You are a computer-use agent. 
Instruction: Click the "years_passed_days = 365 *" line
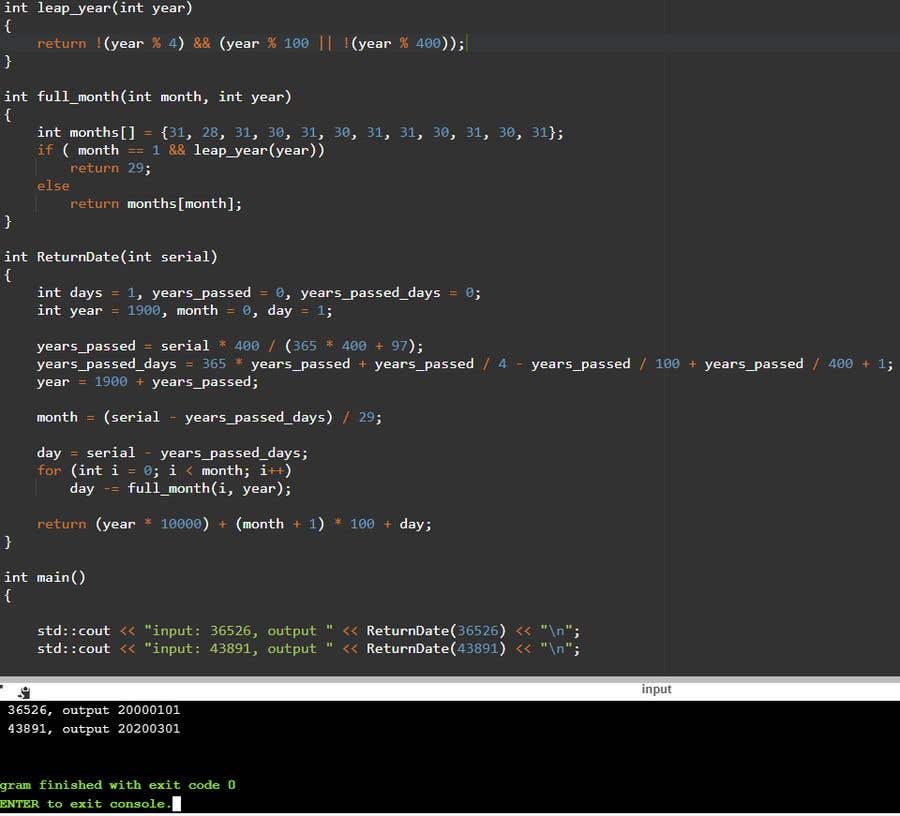click(465, 364)
